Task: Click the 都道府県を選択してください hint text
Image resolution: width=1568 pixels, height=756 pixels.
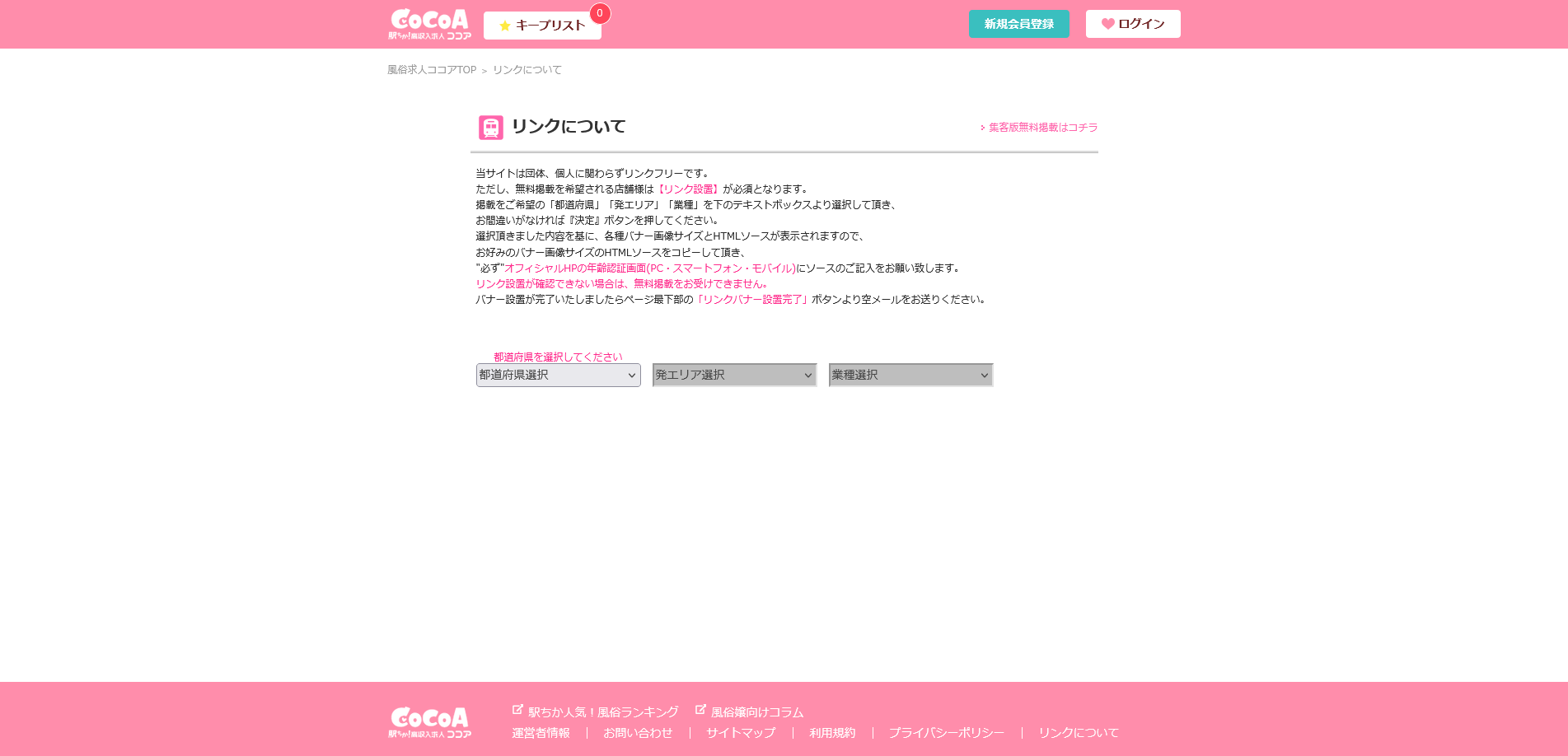Action: [x=558, y=357]
